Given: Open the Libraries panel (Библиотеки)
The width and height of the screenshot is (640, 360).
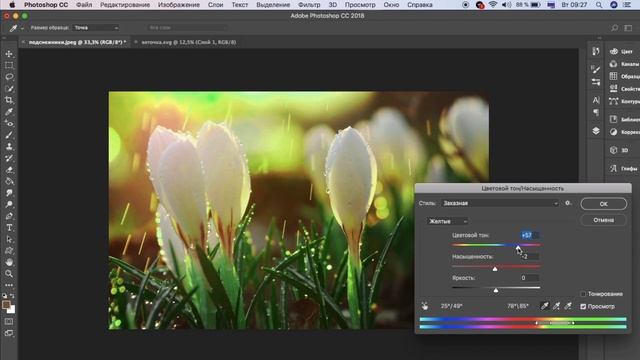Looking at the screenshot, I should (x=624, y=119).
